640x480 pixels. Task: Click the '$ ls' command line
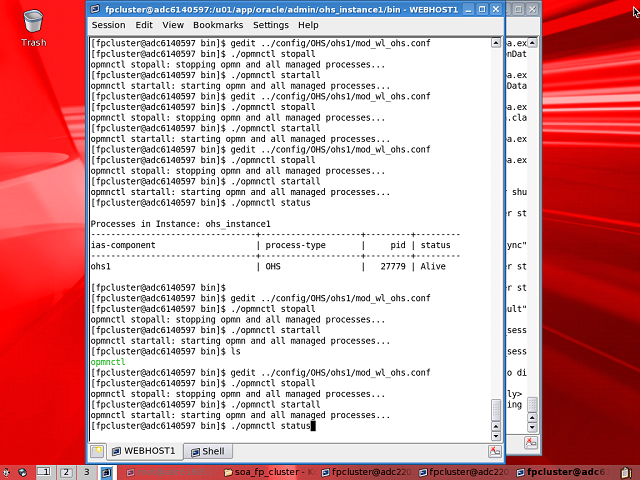(x=165, y=351)
